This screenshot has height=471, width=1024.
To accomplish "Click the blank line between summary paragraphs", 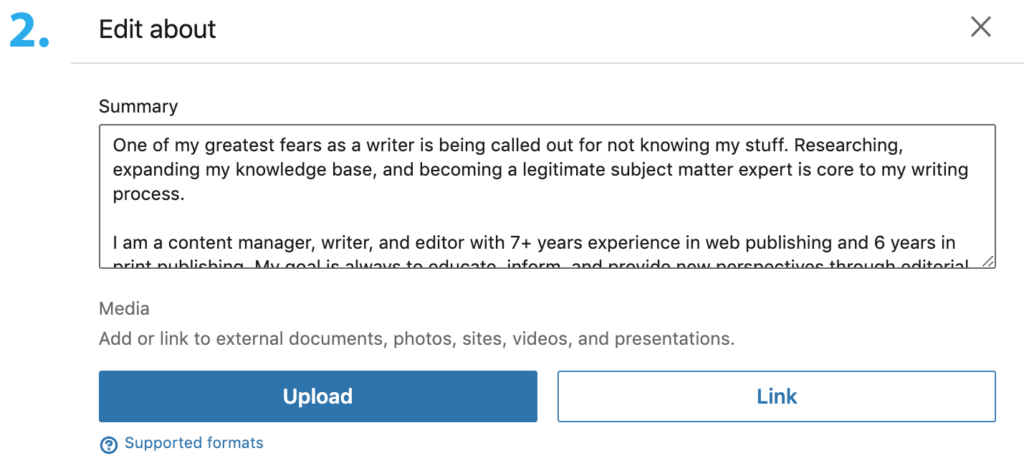I will [x=400, y=219].
